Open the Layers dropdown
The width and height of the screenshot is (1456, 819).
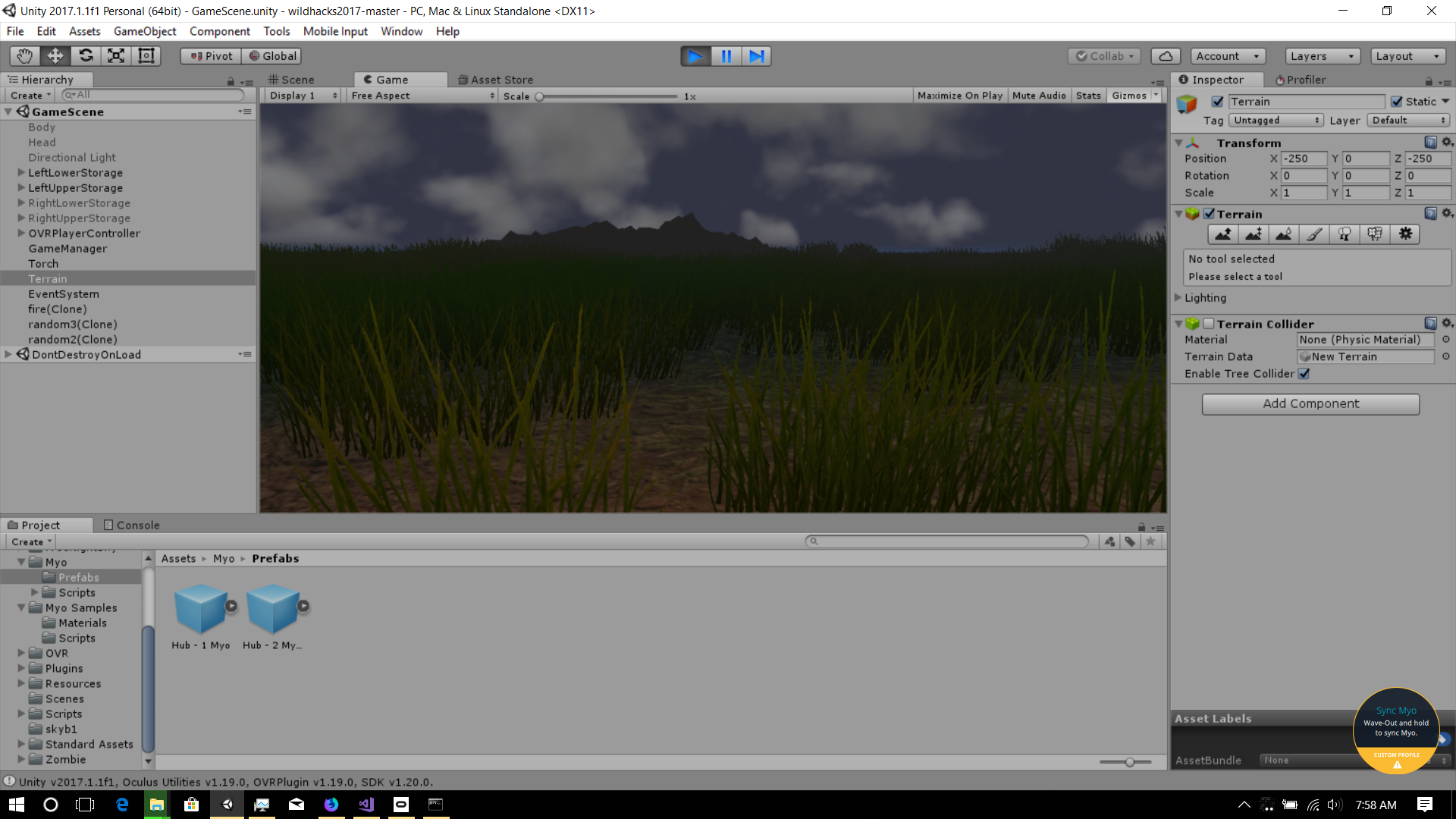click(1322, 56)
